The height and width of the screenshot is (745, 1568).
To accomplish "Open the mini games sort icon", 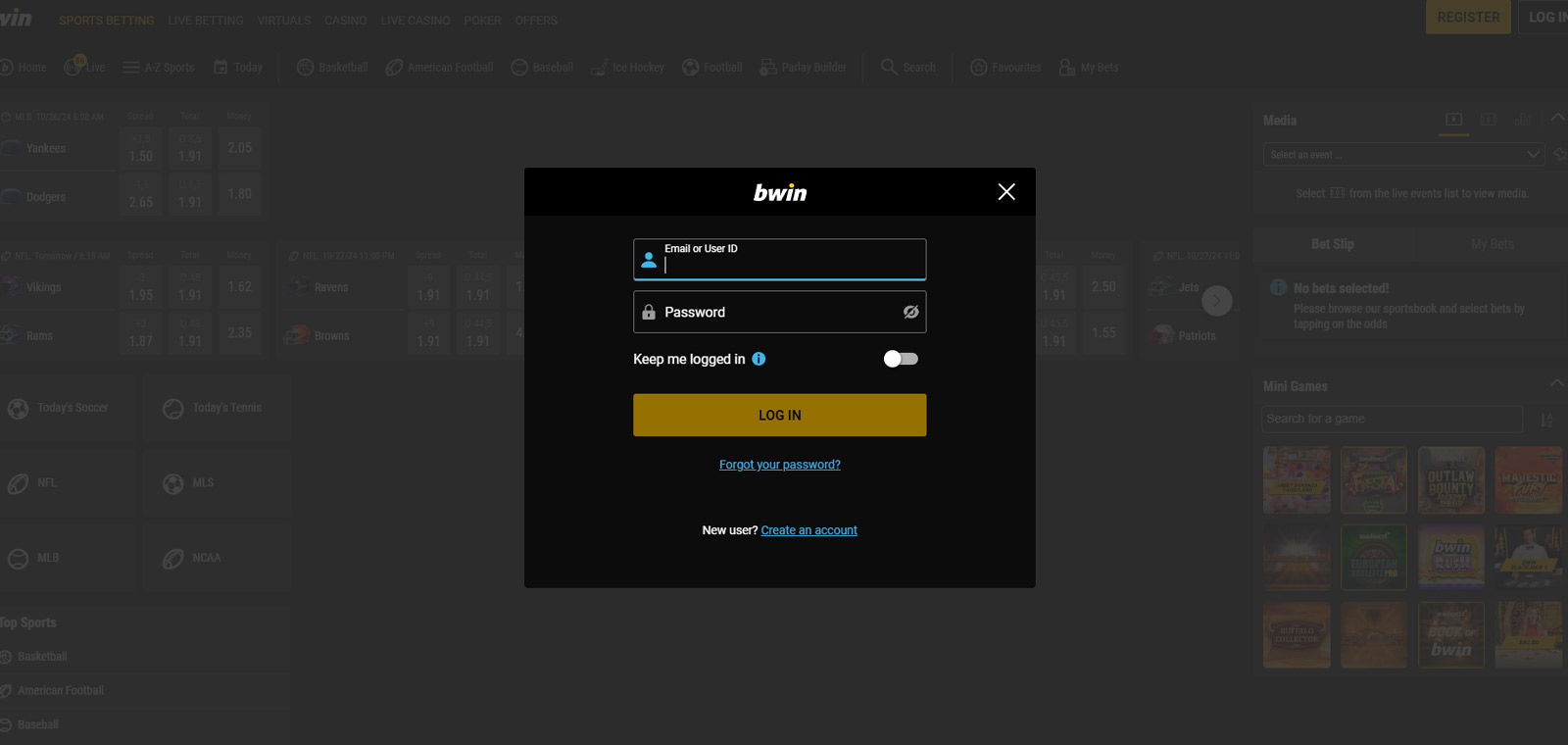I will click(1546, 420).
